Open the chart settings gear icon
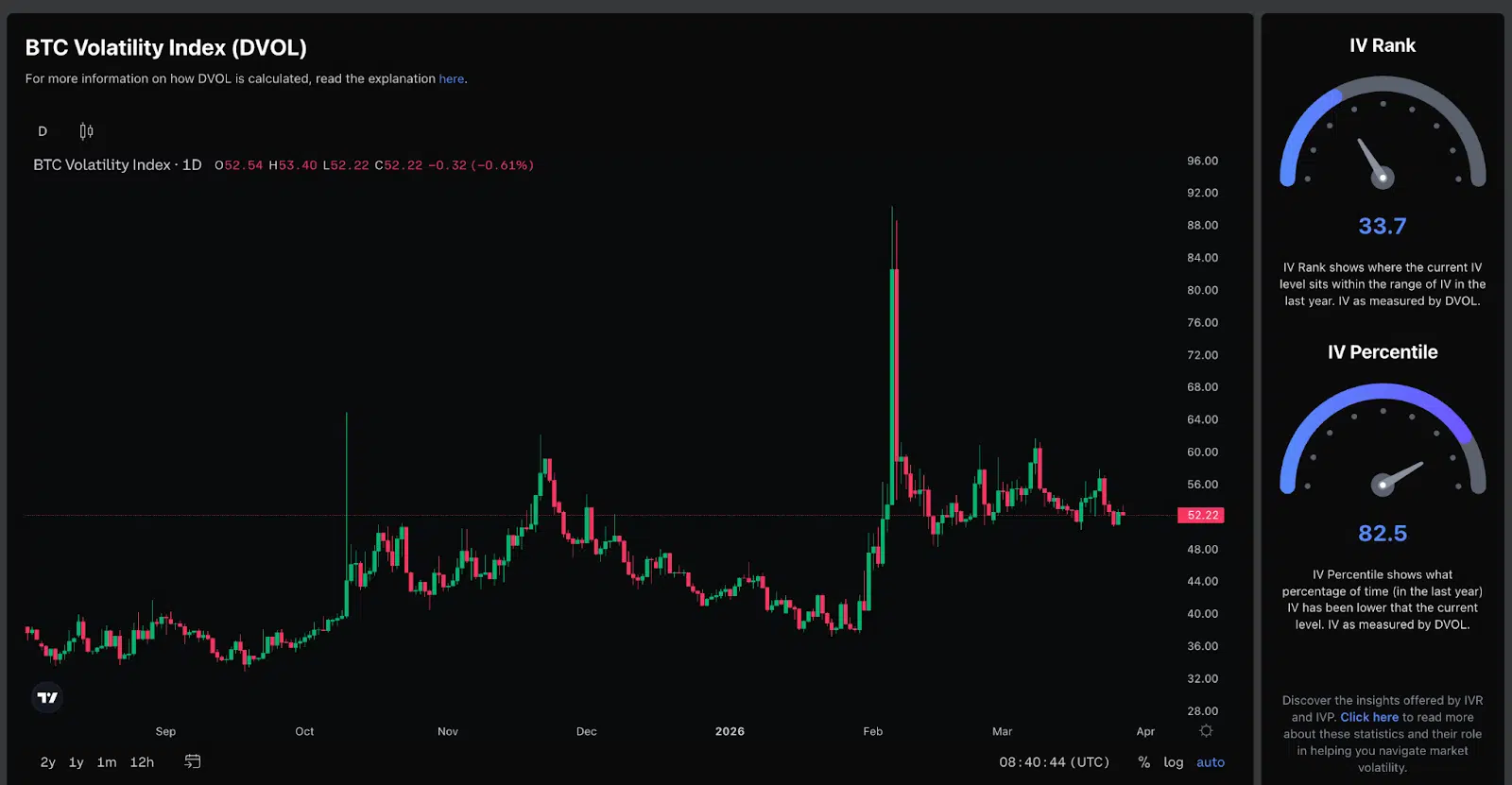Image resolution: width=1512 pixels, height=785 pixels. pos(1206,731)
